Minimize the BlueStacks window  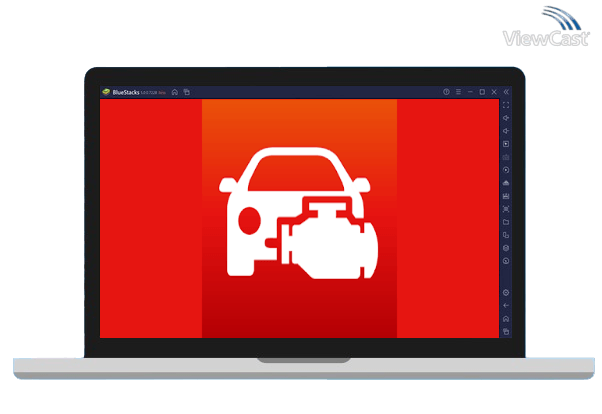tap(470, 92)
